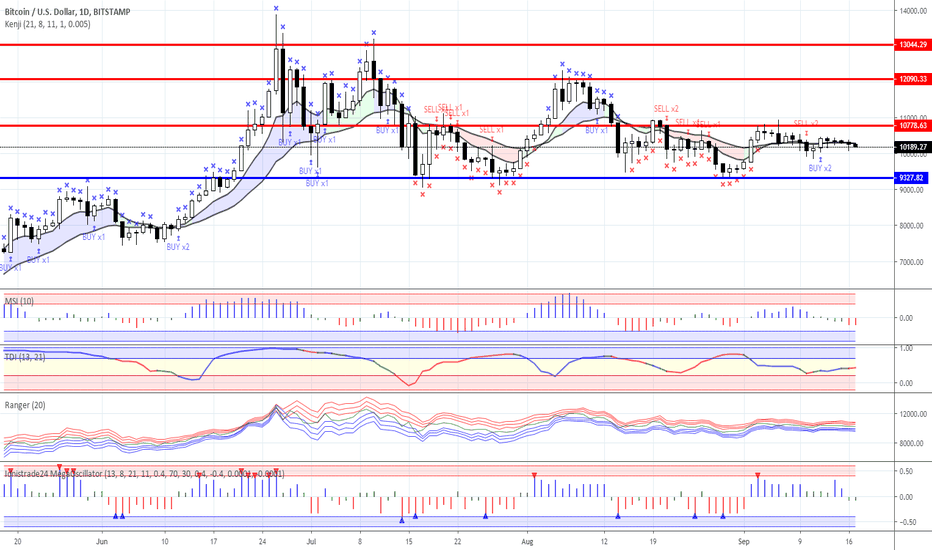Click the 14000.00 price axis value
Viewport: 932px width, 550px height.
(912, 11)
